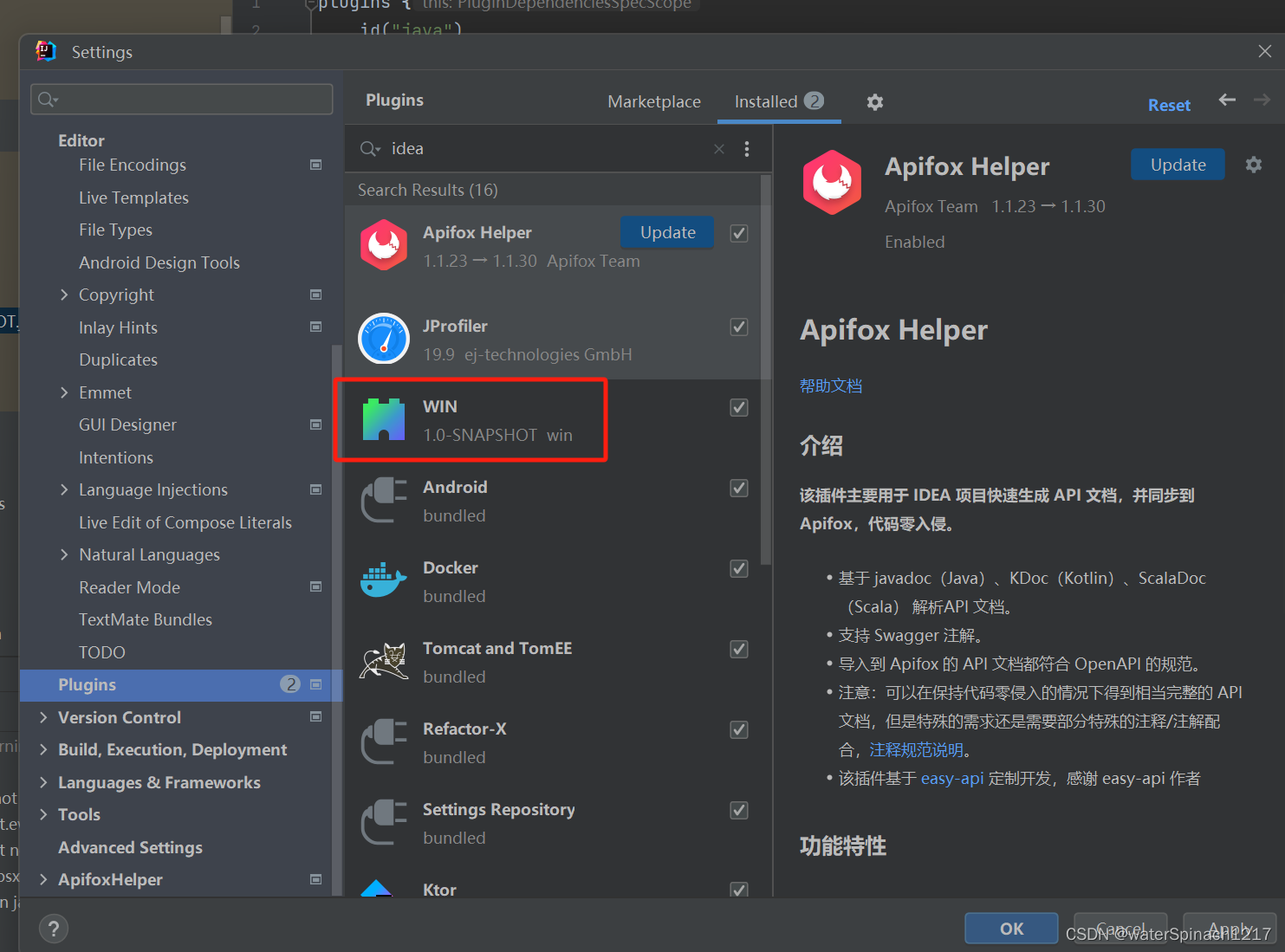The height and width of the screenshot is (952, 1285).
Task: Expand Build, Execution, Deployment section
Action: click(x=43, y=749)
